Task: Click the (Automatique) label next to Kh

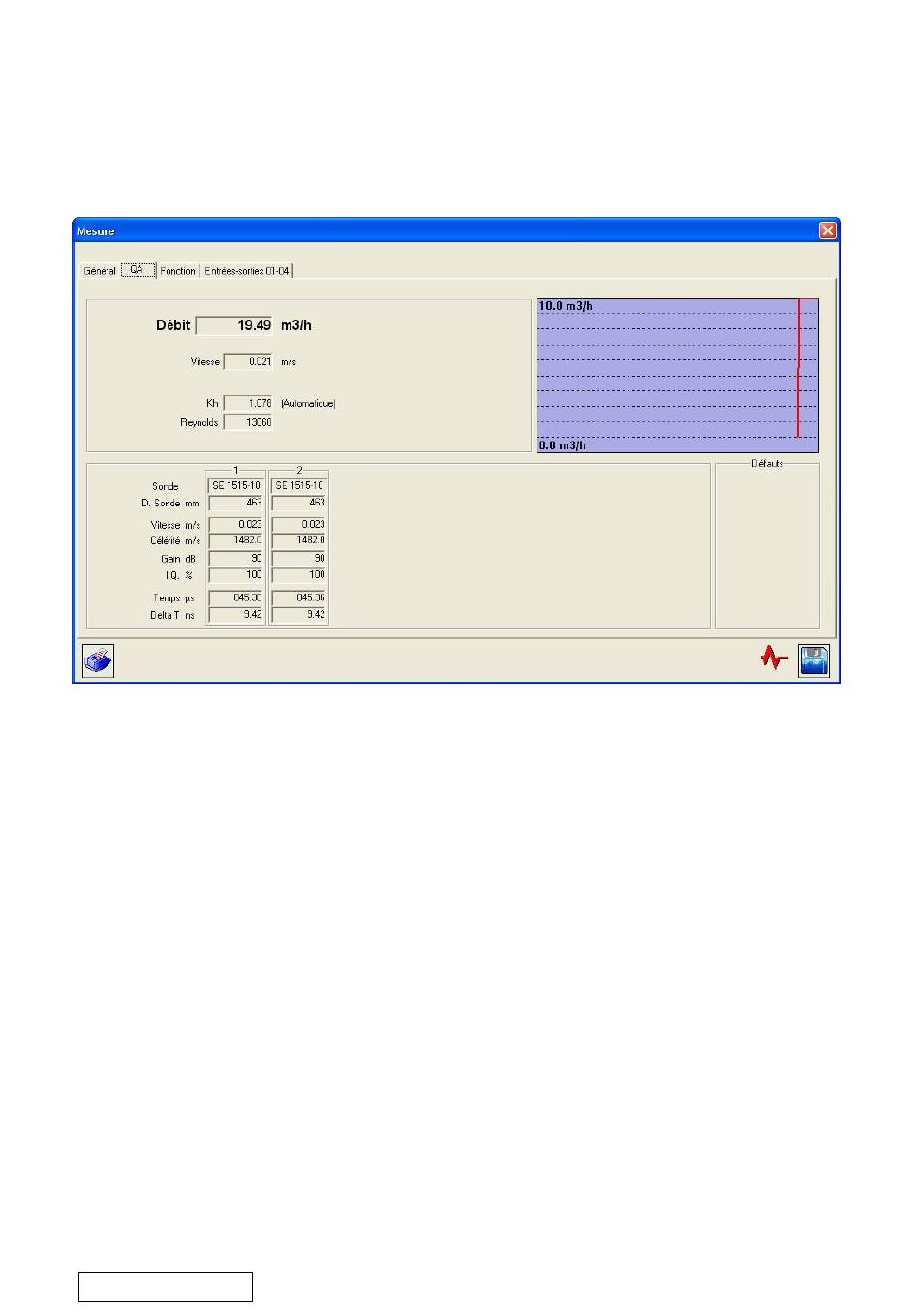Action: pos(308,403)
